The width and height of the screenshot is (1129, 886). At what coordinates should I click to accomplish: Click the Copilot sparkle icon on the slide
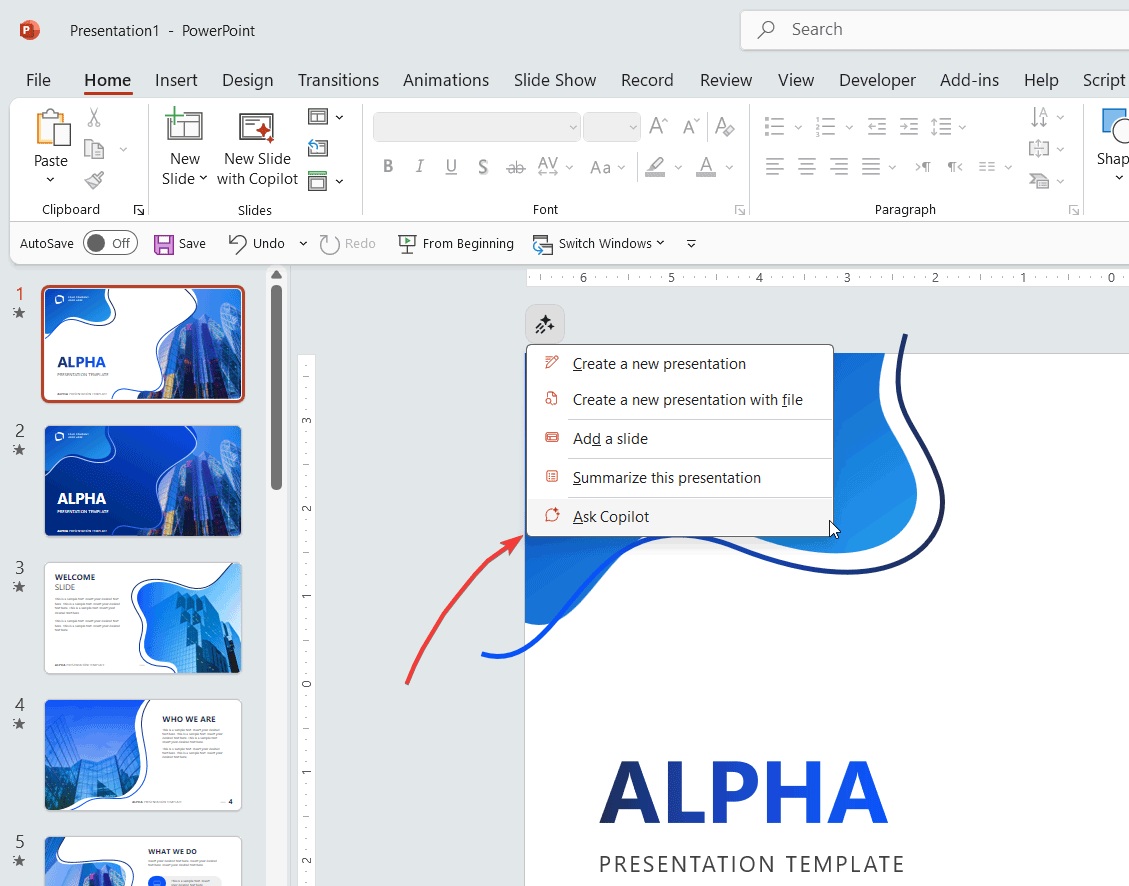tap(545, 323)
